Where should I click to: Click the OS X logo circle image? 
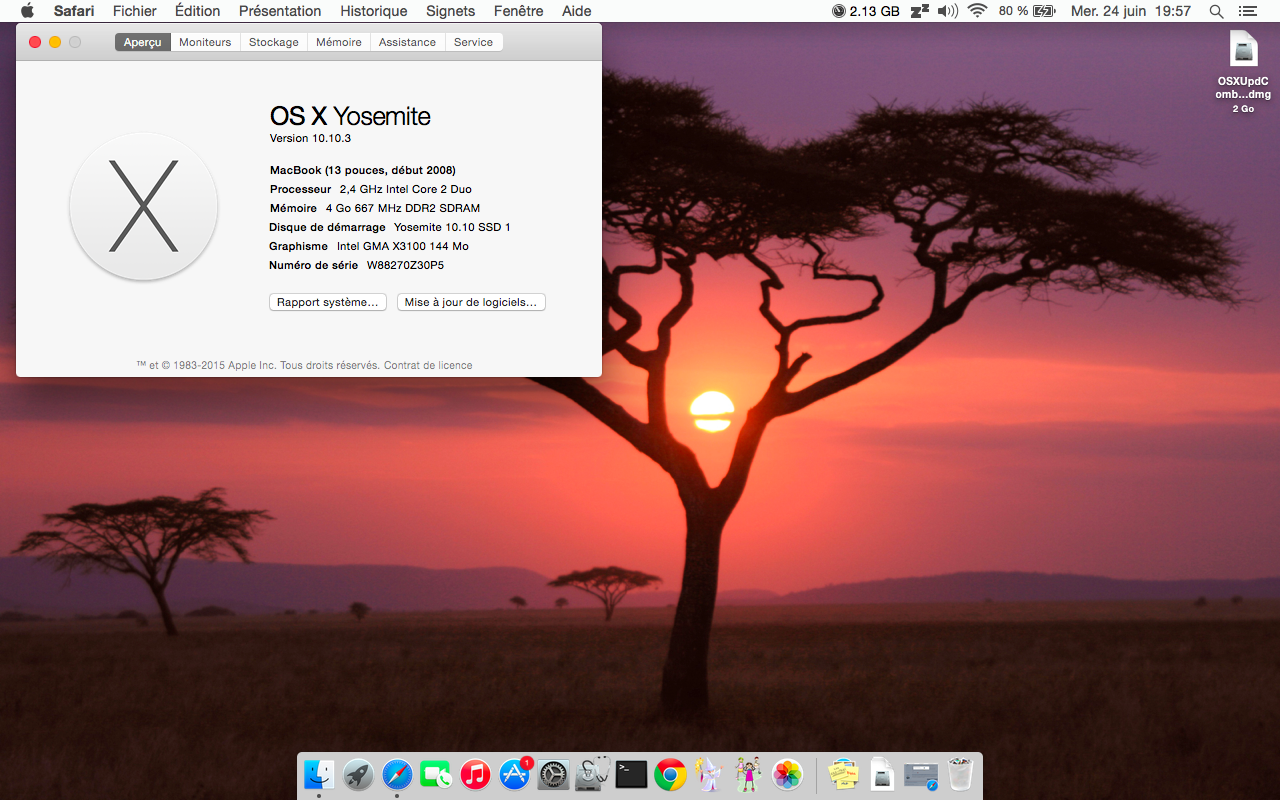point(143,206)
